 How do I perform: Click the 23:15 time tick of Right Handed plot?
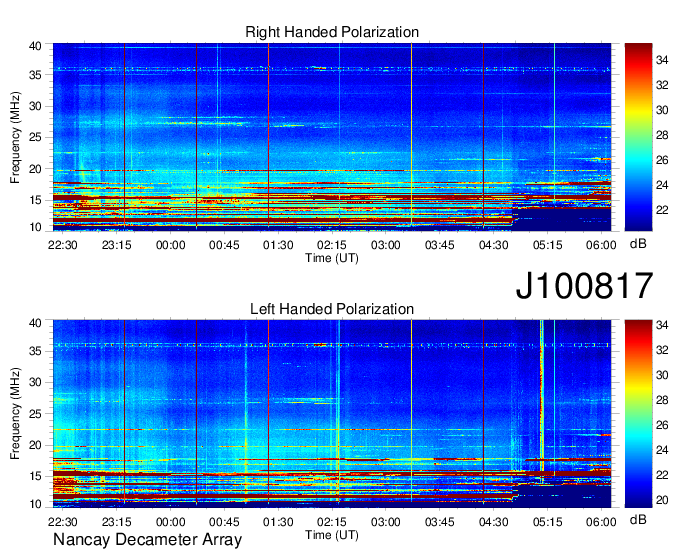(116, 245)
